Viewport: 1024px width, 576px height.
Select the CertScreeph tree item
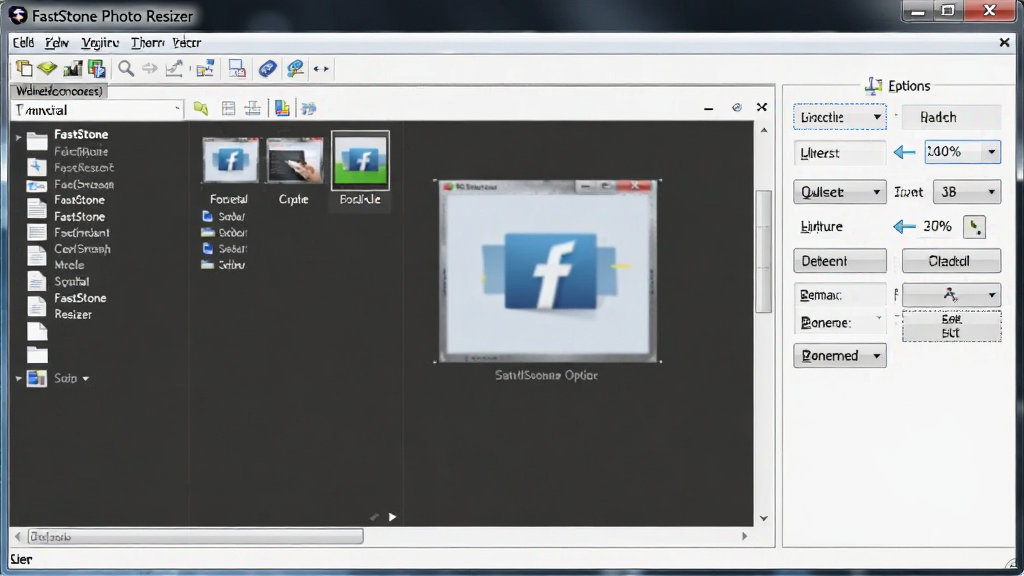[82, 249]
